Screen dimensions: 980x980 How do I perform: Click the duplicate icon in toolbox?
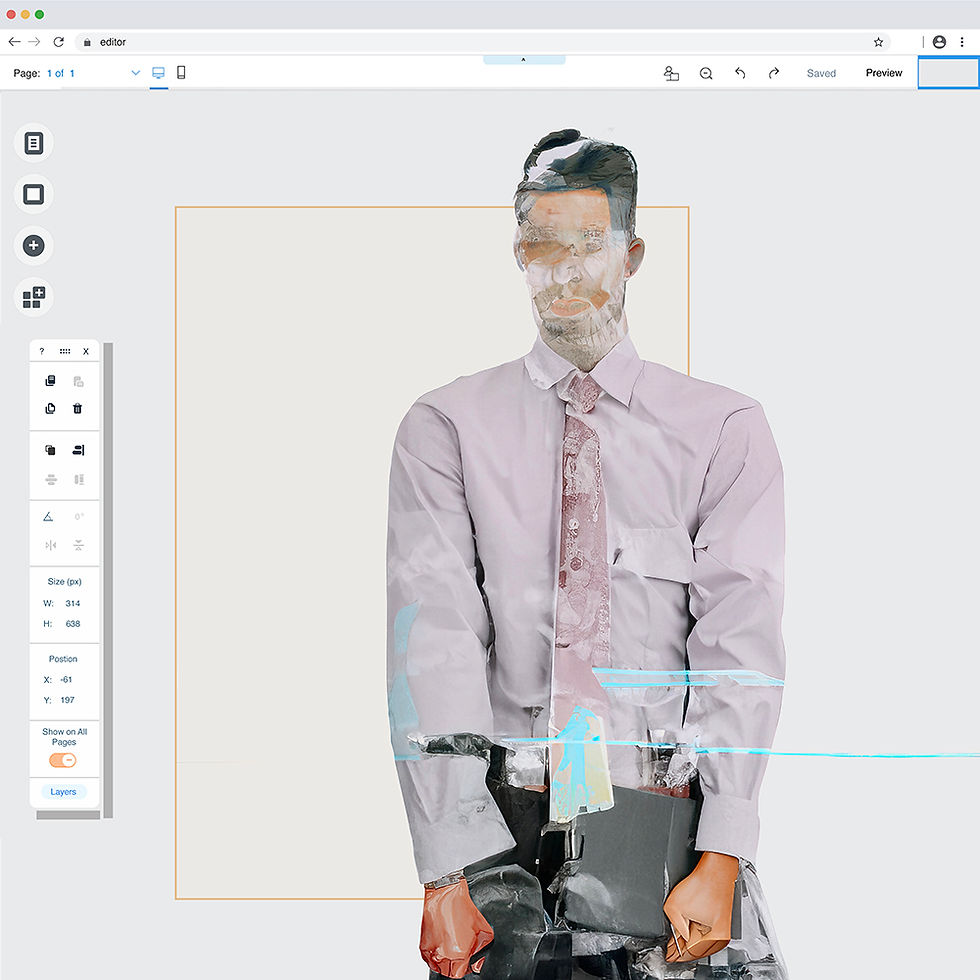pyautogui.click(x=51, y=408)
